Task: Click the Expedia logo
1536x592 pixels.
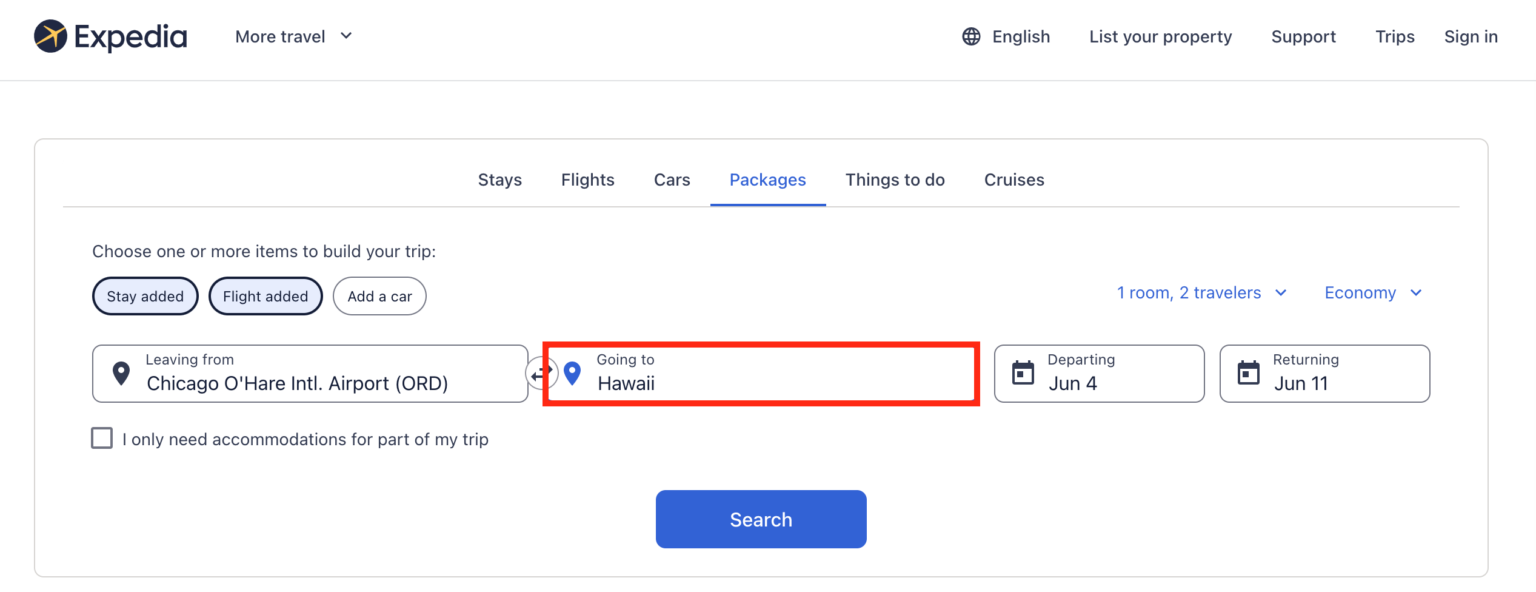Action: point(110,37)
